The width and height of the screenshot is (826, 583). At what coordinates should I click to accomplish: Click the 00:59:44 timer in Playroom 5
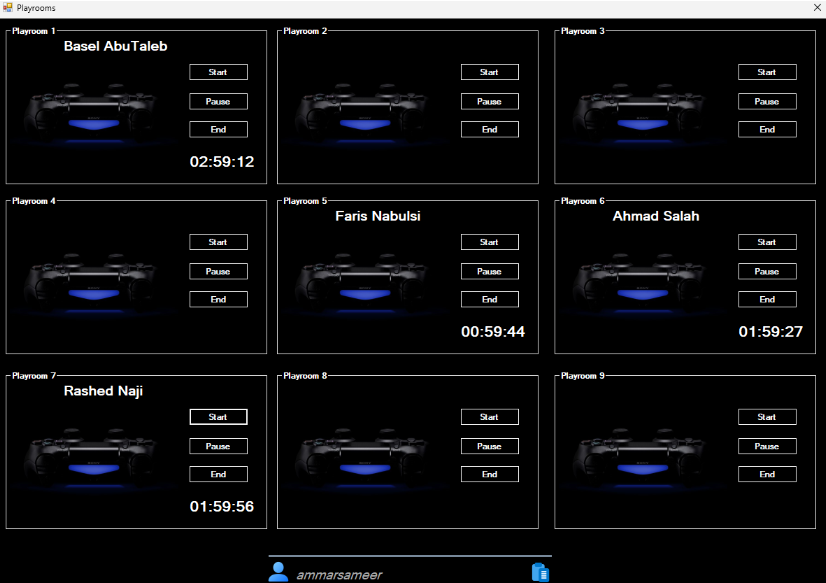tap(493, 332)
